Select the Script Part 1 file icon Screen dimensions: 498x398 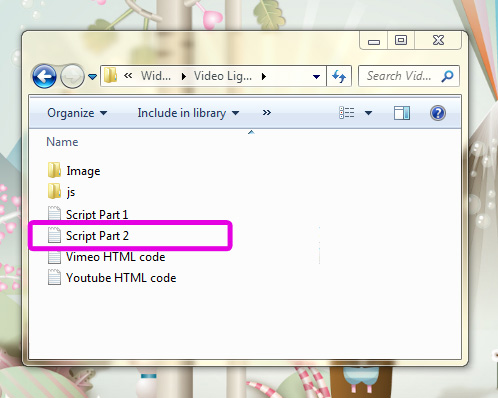54,213
